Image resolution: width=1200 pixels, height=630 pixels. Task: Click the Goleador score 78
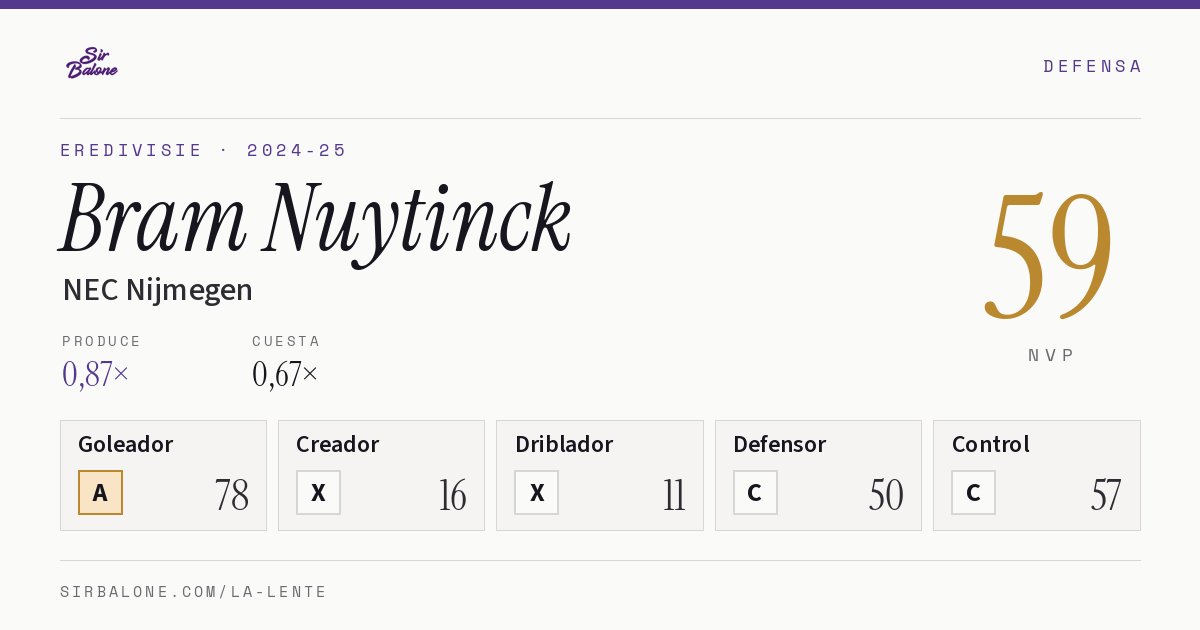tap(232, 495)
